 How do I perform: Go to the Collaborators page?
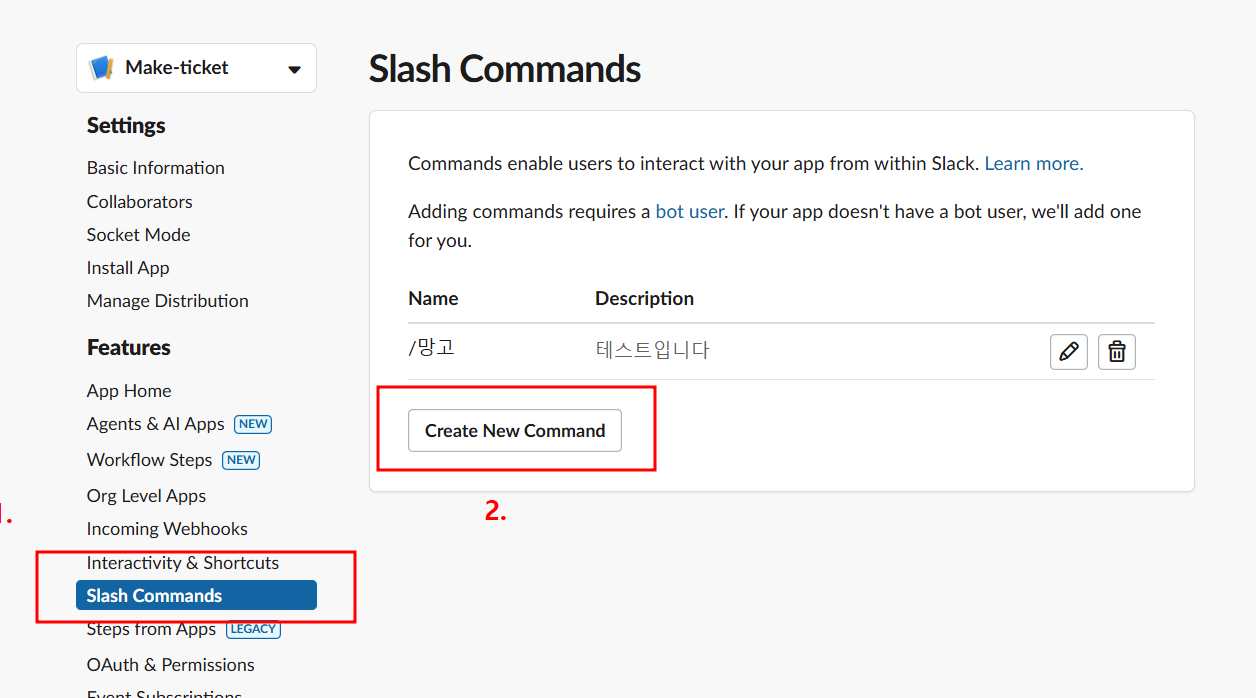pos(140,201)
